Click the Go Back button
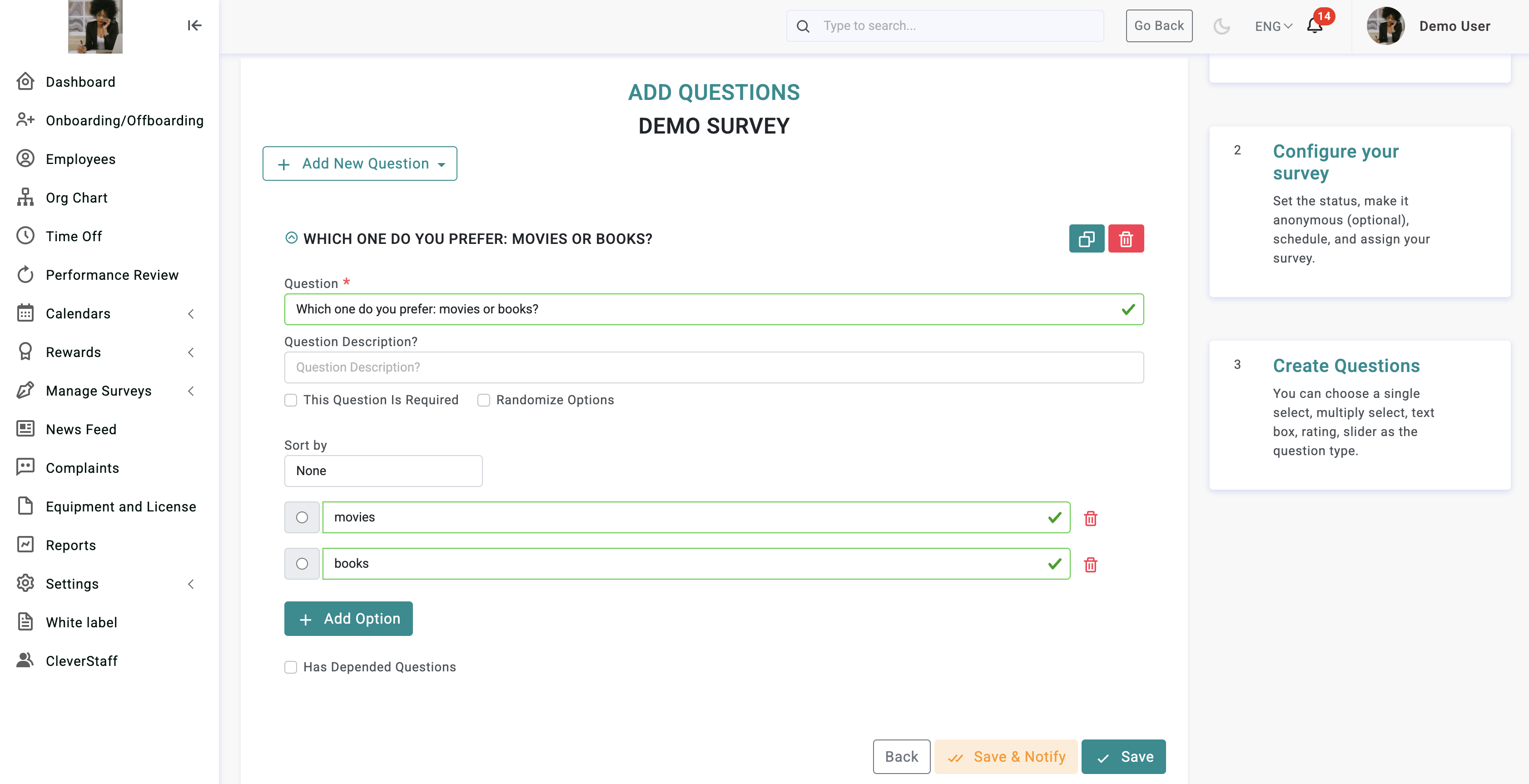This screenshot has width=1529, height=784. point(1159,26)
